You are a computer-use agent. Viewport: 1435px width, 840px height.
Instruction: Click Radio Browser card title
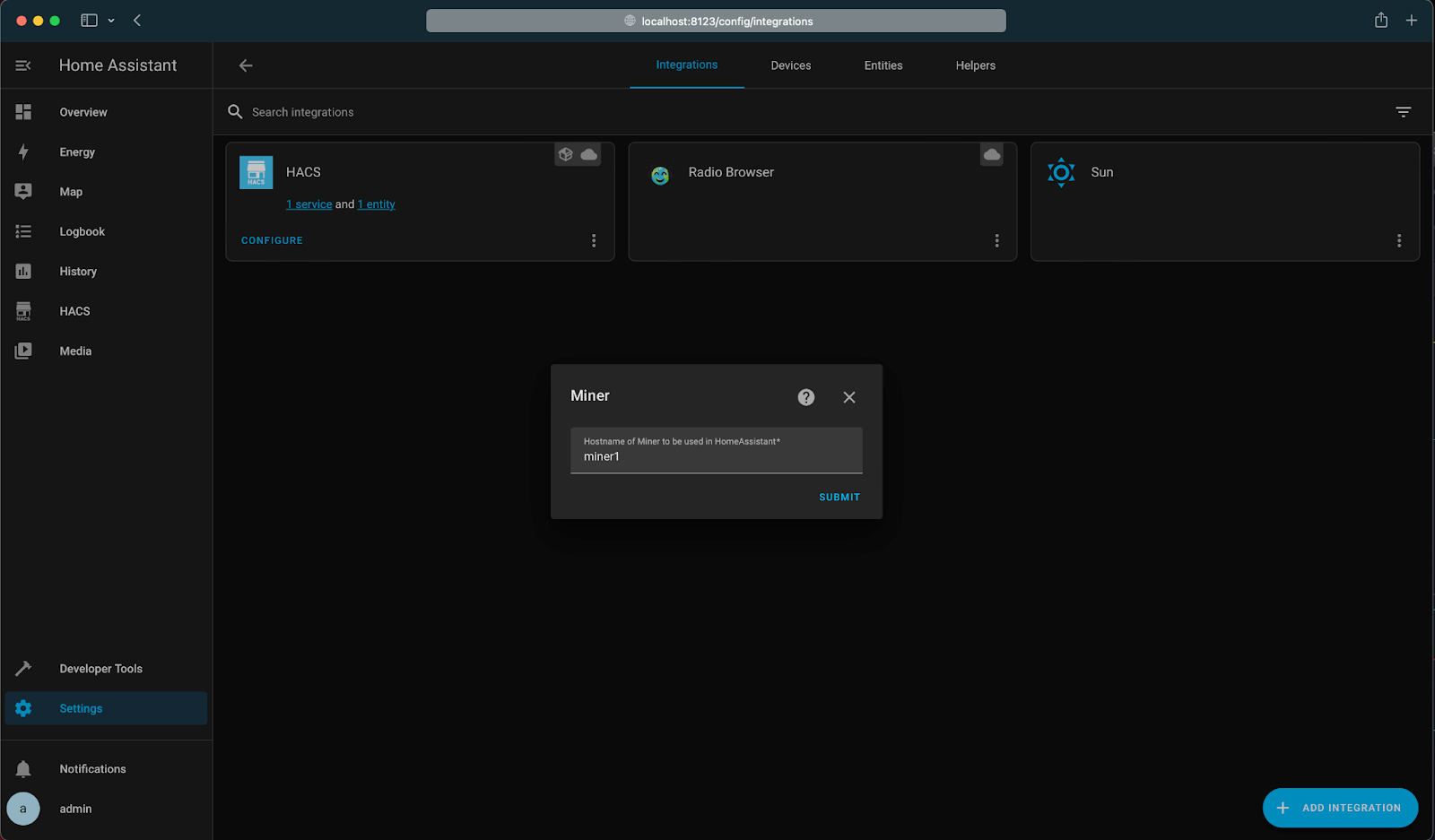[731, 172]
